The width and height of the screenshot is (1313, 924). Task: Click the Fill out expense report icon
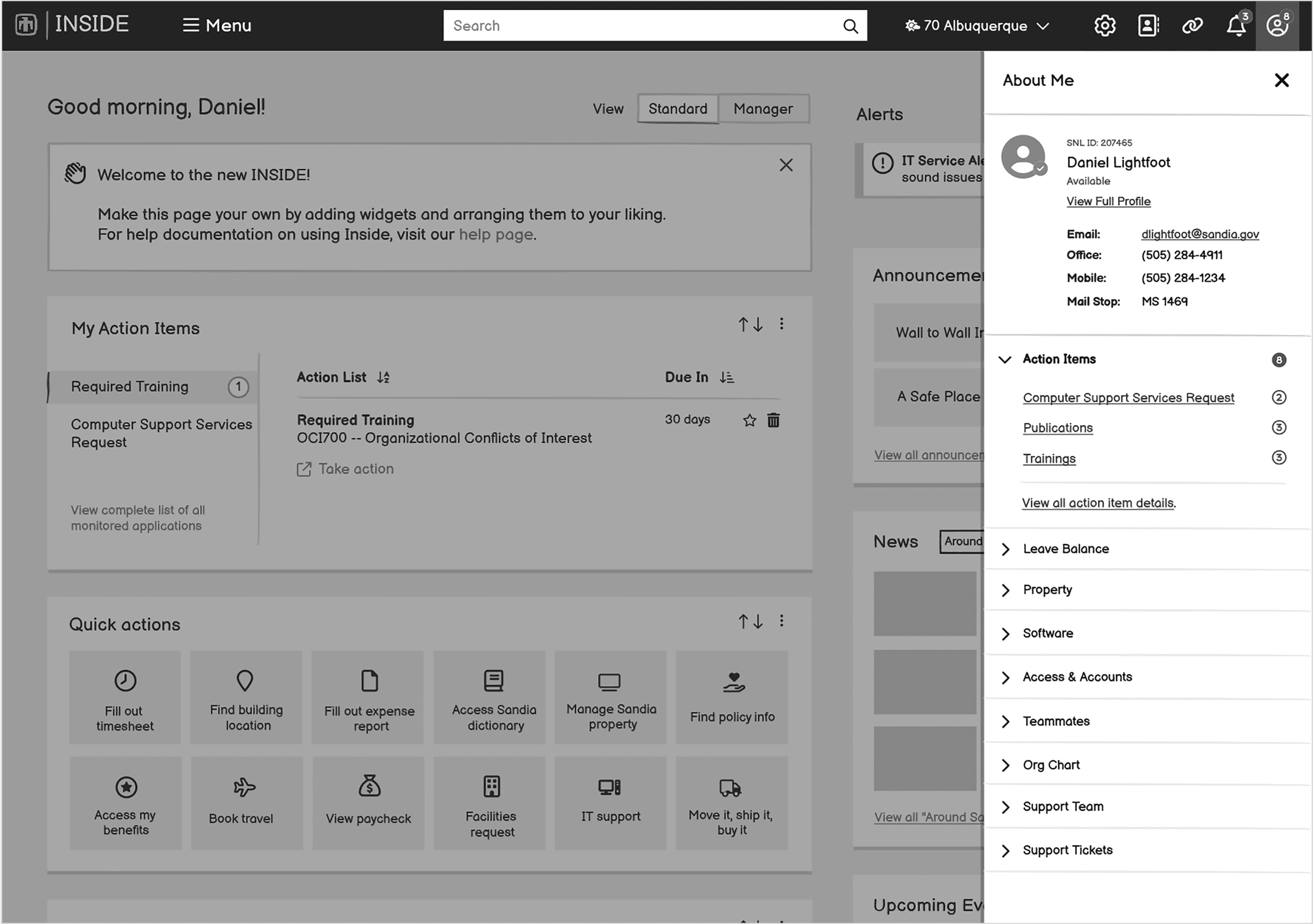point(368,697)
